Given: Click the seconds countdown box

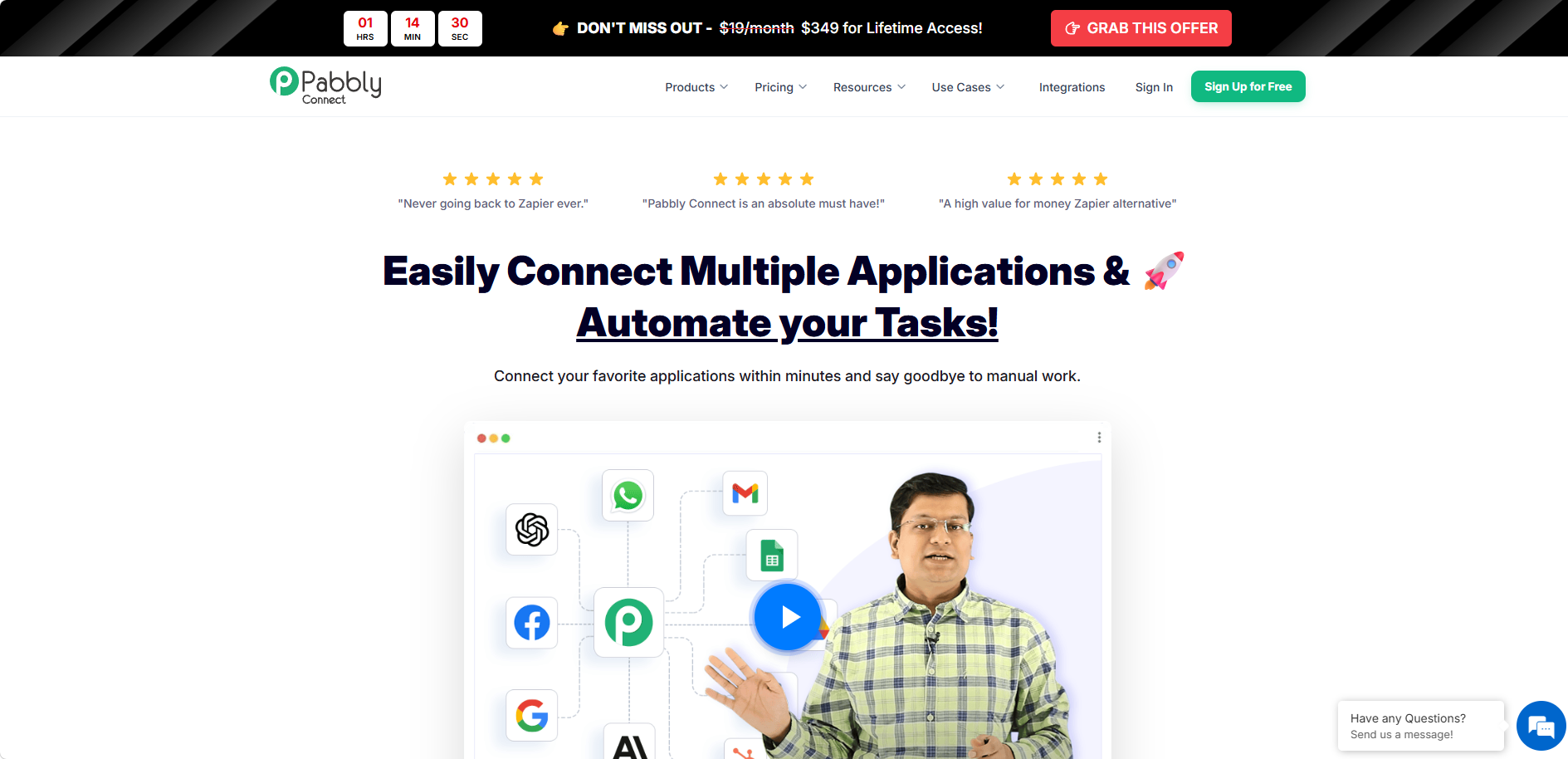Looking at the screenshot, I should click(x=460, y=28).
